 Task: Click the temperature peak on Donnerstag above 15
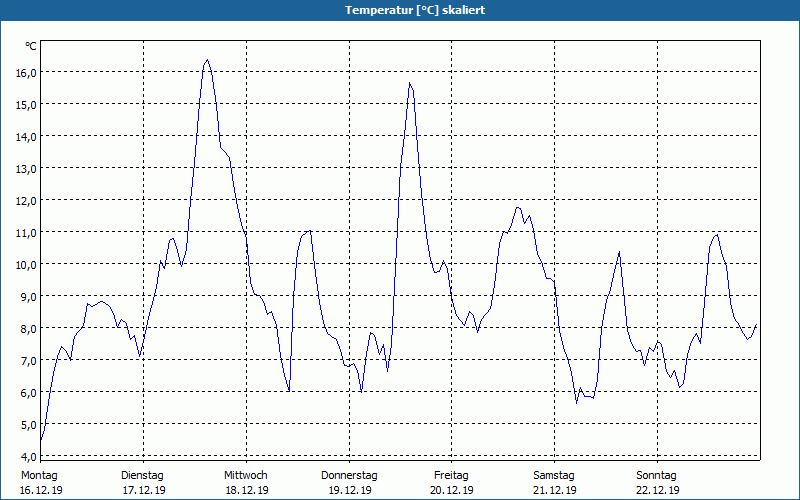[410, 83]
